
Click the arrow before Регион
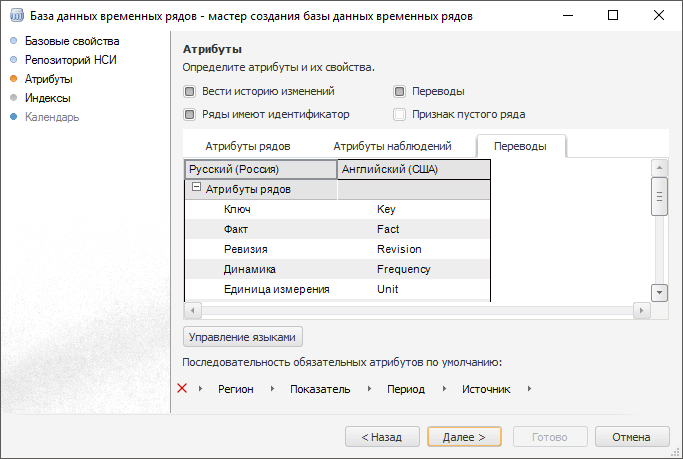click(x=200, y=389)
